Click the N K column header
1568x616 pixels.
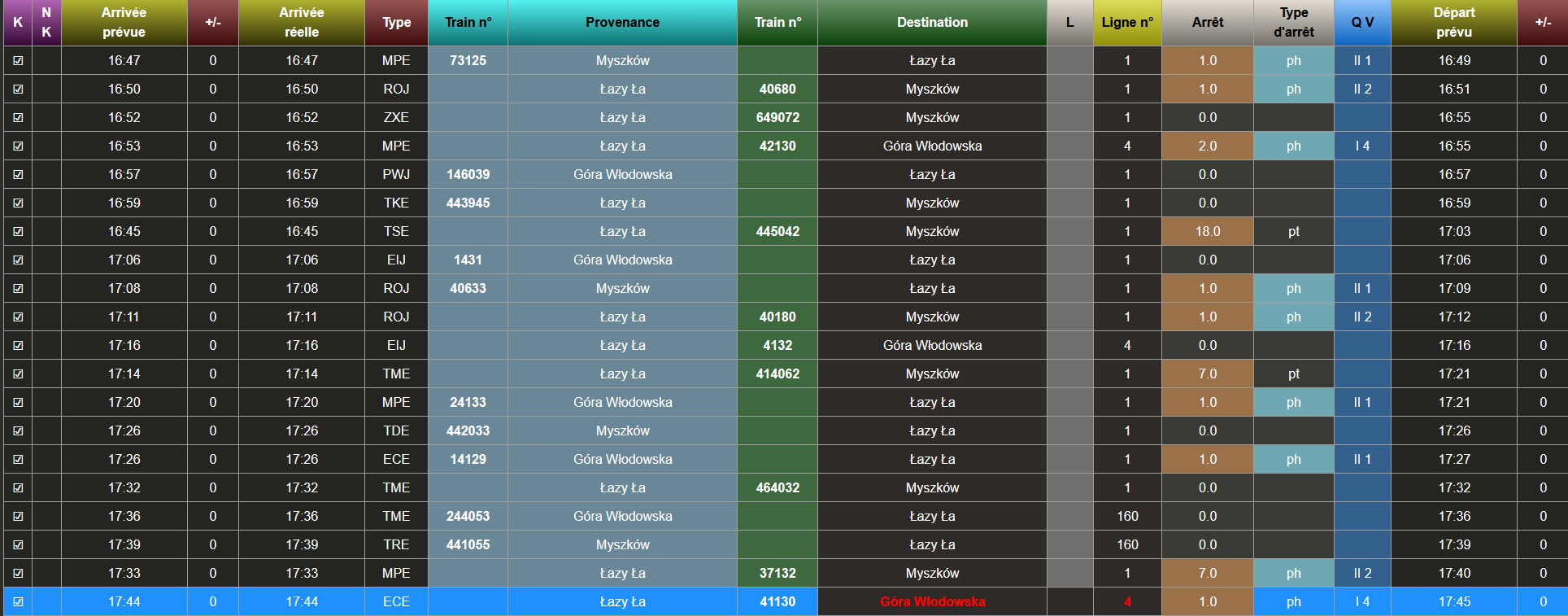(46, 23)
